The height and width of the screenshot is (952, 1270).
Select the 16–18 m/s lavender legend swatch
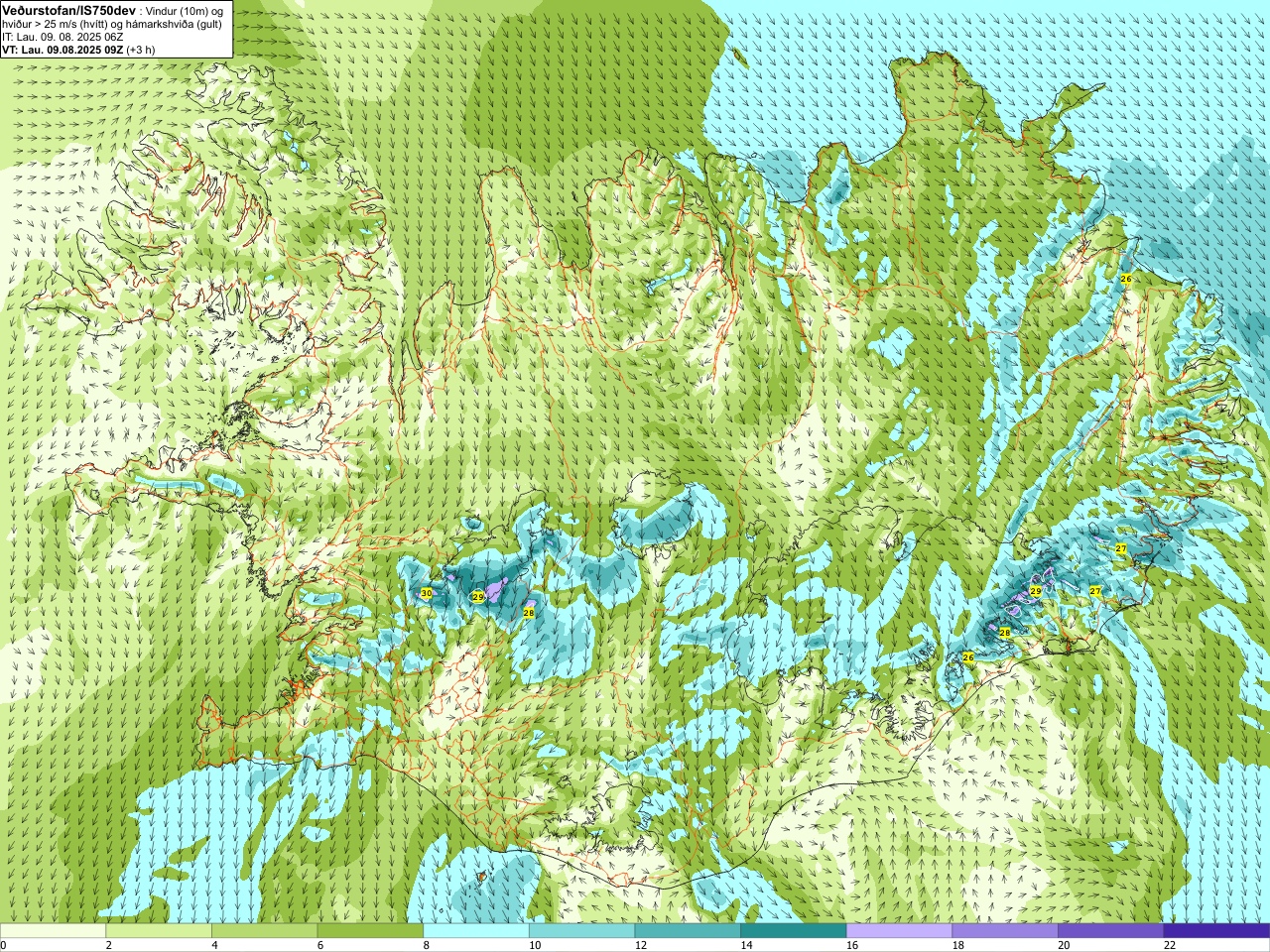[899, 931]
